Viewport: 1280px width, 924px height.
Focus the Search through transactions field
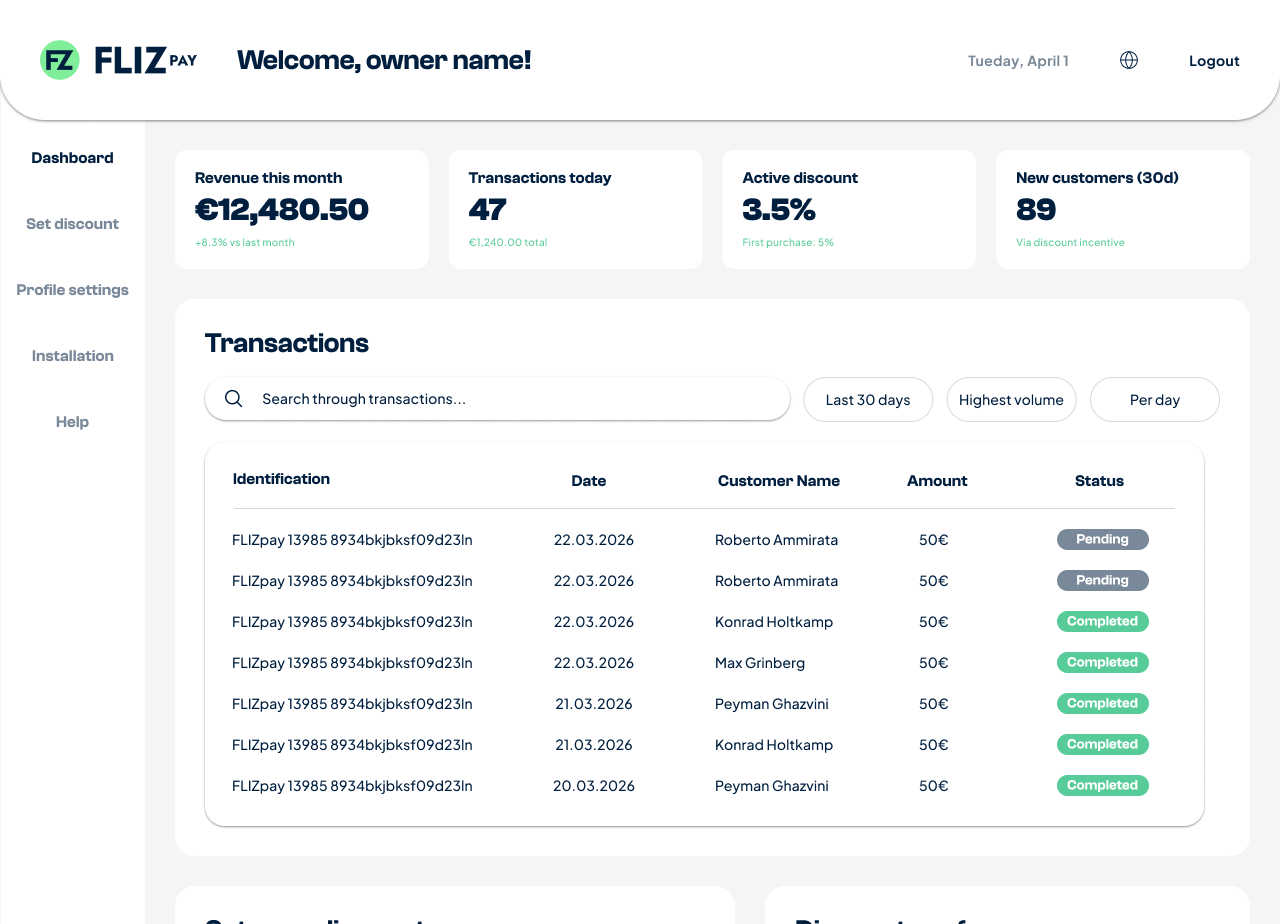(497, 399)
